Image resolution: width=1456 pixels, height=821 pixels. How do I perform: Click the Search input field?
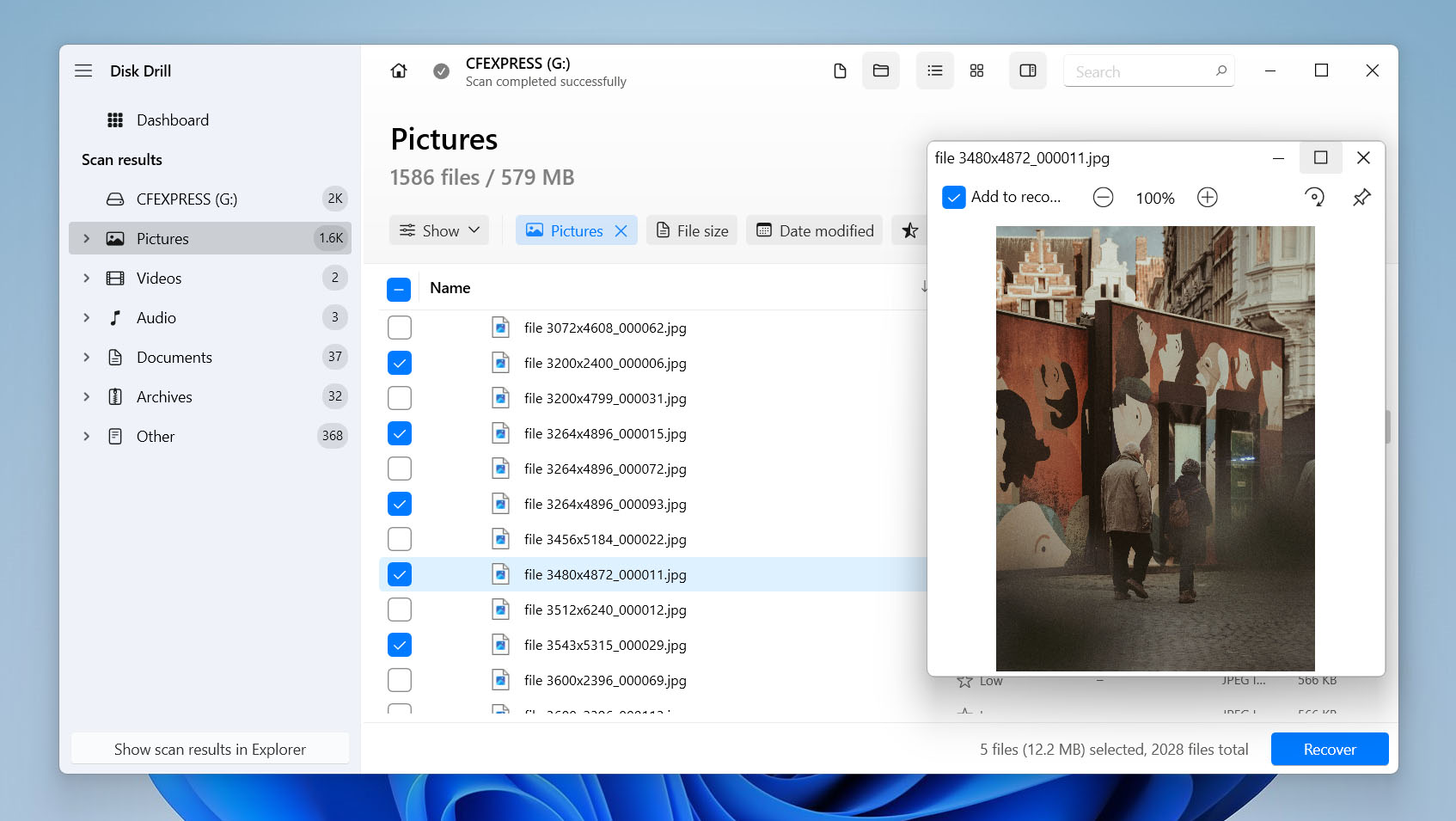1148,71
